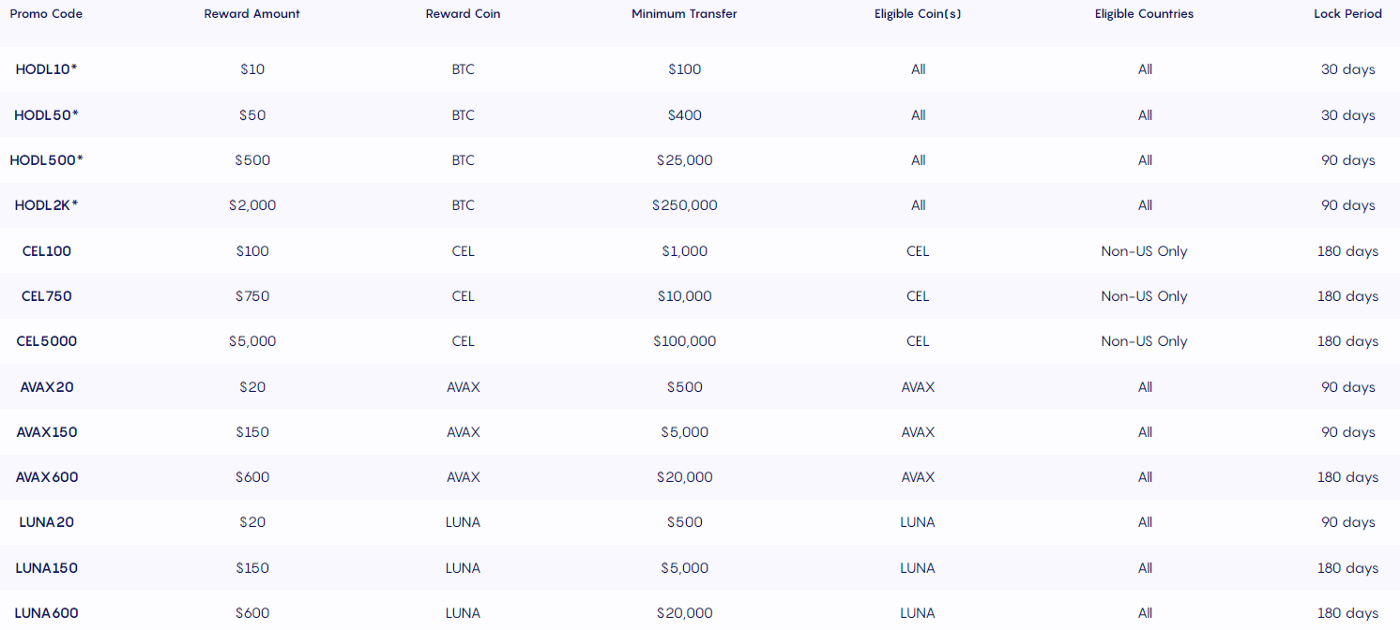This screenshot has height=630, width=1400.
Task: Select the HODL500* promo code
Action: point(46,160)
